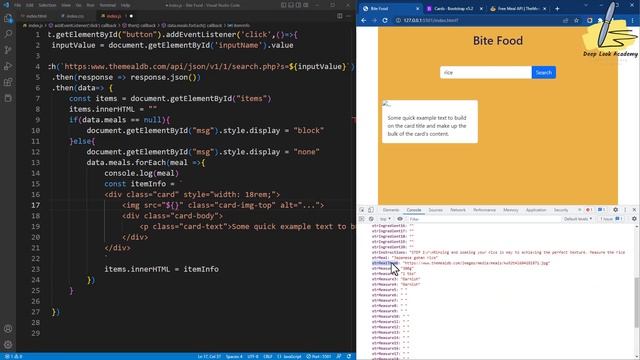Click the red error count badge in DevTools
Screen dimensions: 640x360
click(589, 210)
